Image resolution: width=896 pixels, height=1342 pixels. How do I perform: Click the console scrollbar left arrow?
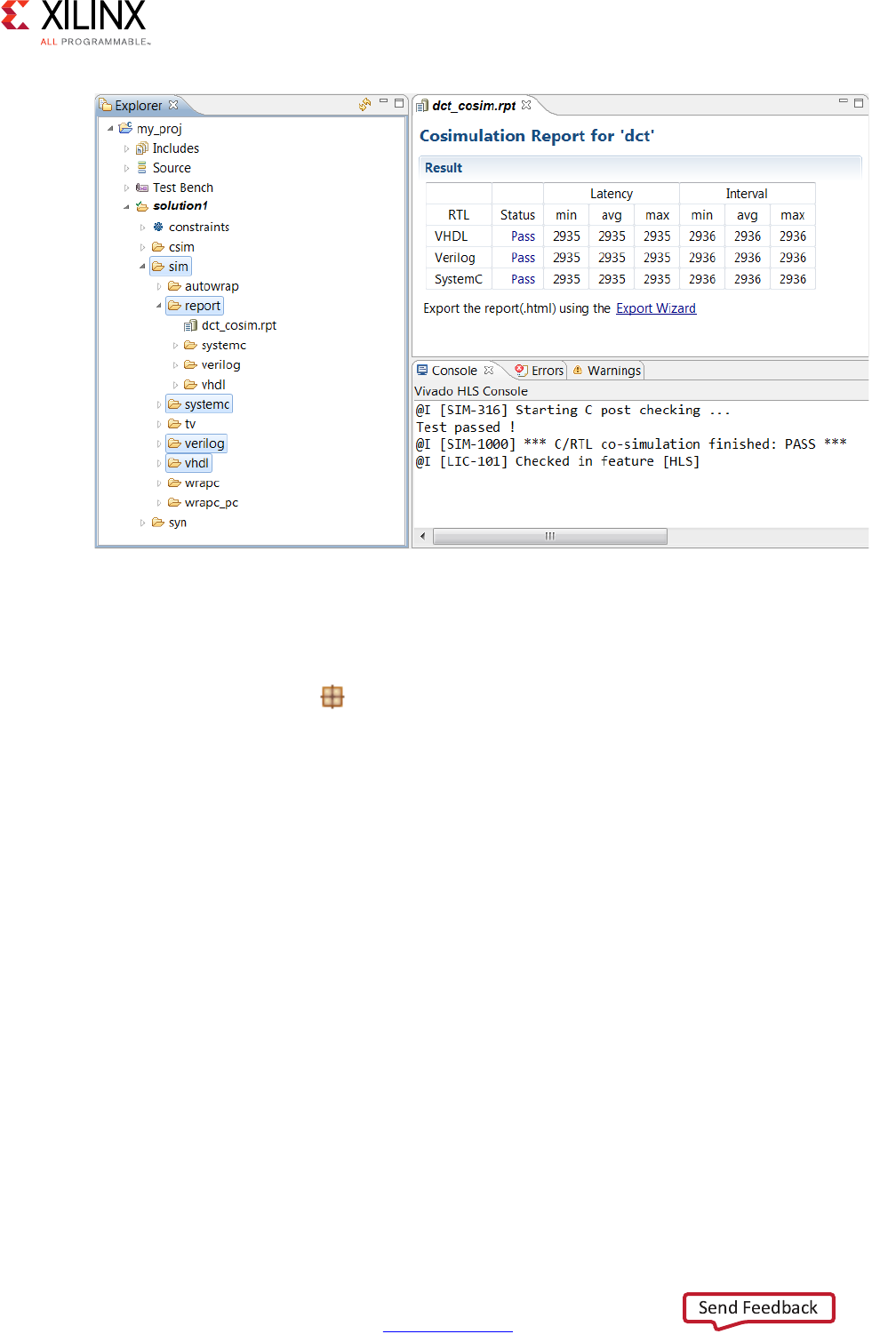coord(422,536)
